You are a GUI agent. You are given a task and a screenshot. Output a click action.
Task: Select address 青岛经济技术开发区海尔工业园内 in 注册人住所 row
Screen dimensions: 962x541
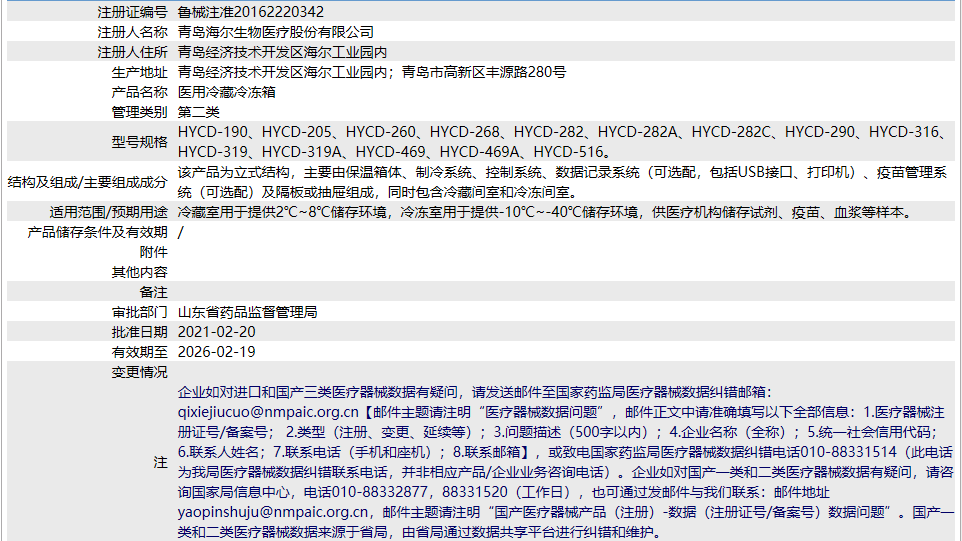[x=282, y=52]
